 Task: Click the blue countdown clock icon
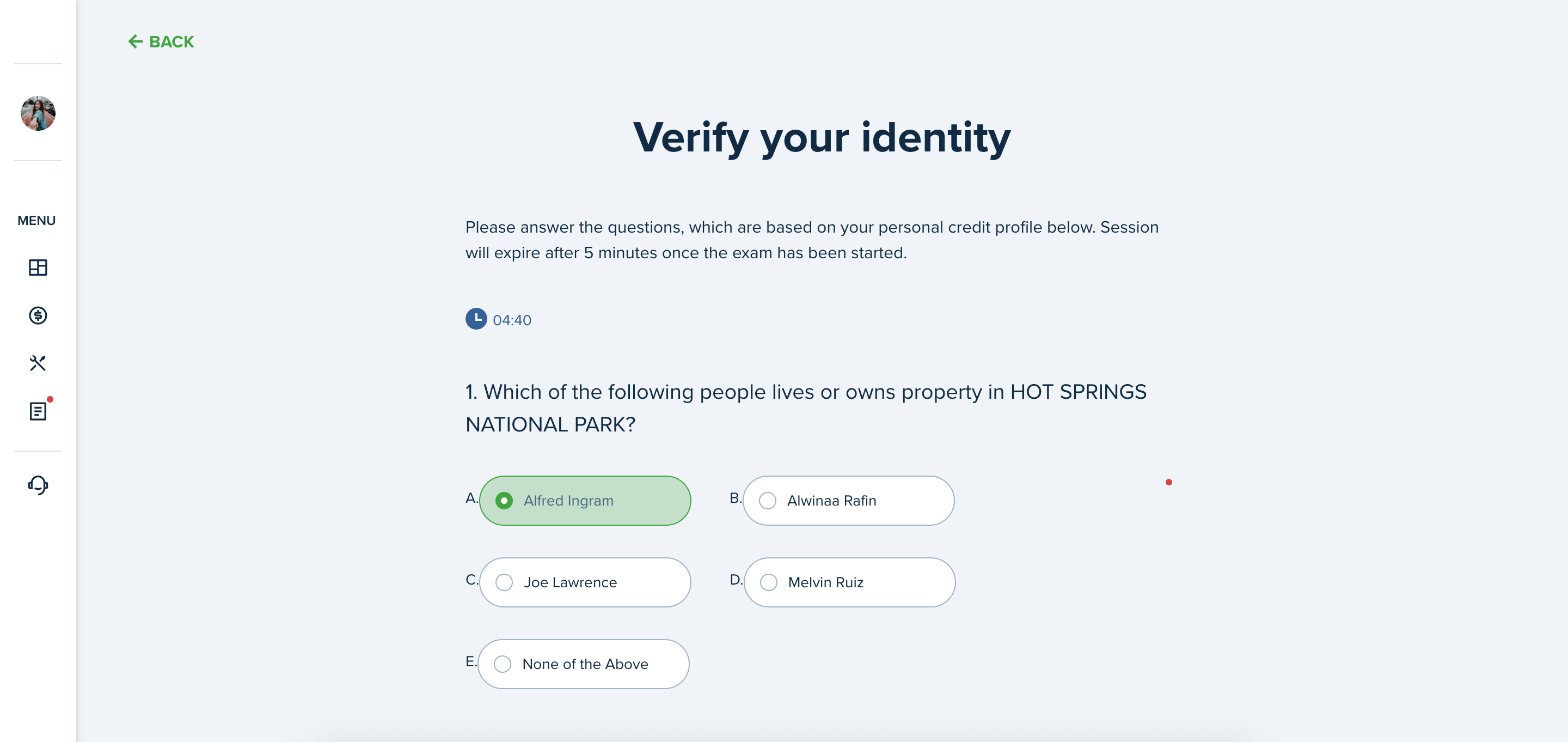[x=476, y=319]
